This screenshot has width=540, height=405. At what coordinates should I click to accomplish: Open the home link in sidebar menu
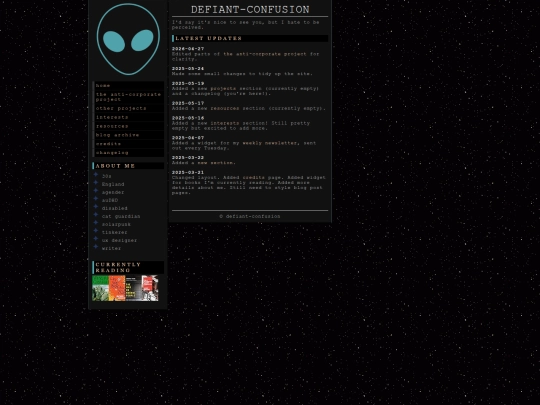(x=128, y=86)
